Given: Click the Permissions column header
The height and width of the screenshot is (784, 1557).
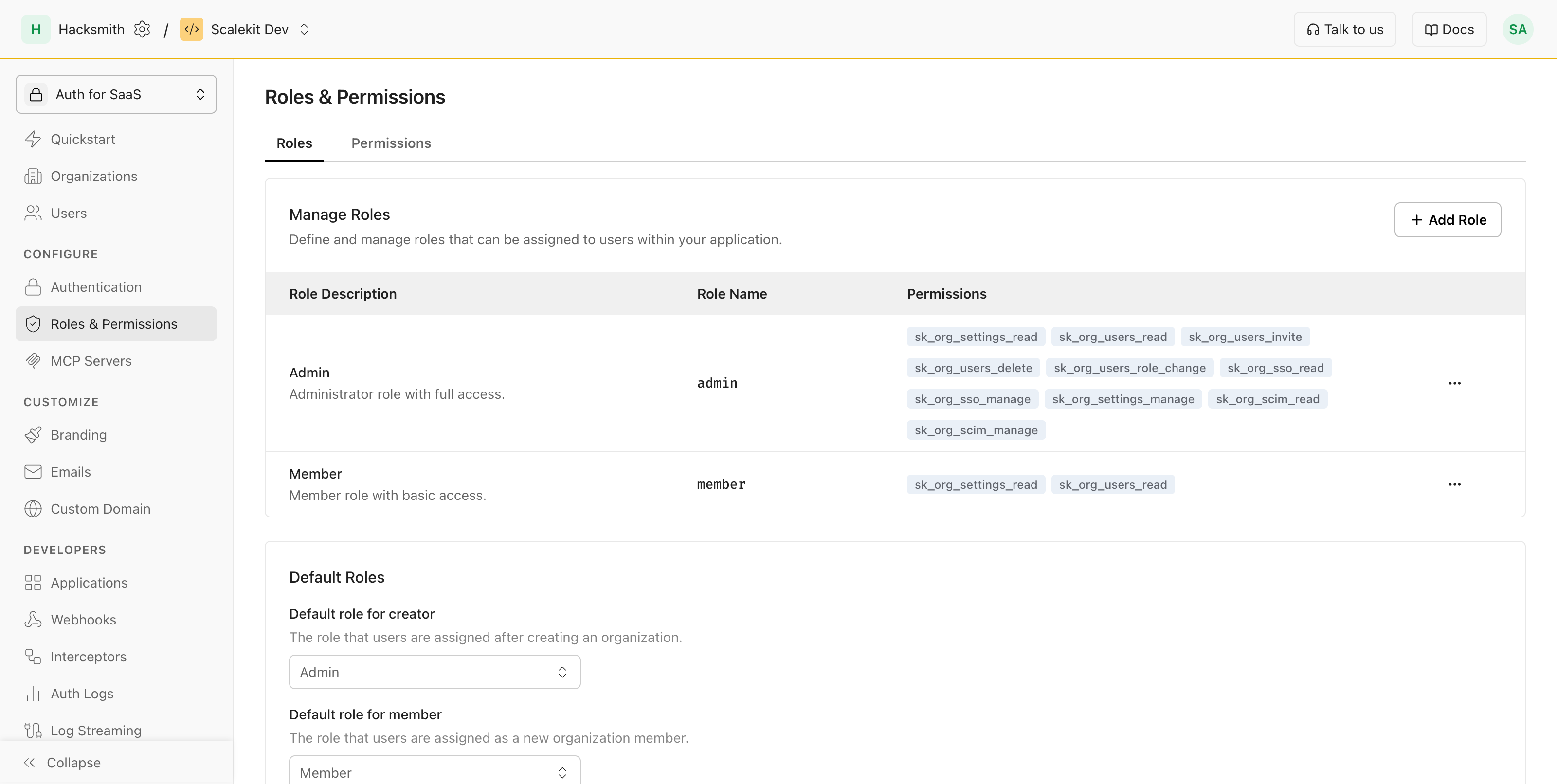Looking at the screenshot, I should pos(946,294).
